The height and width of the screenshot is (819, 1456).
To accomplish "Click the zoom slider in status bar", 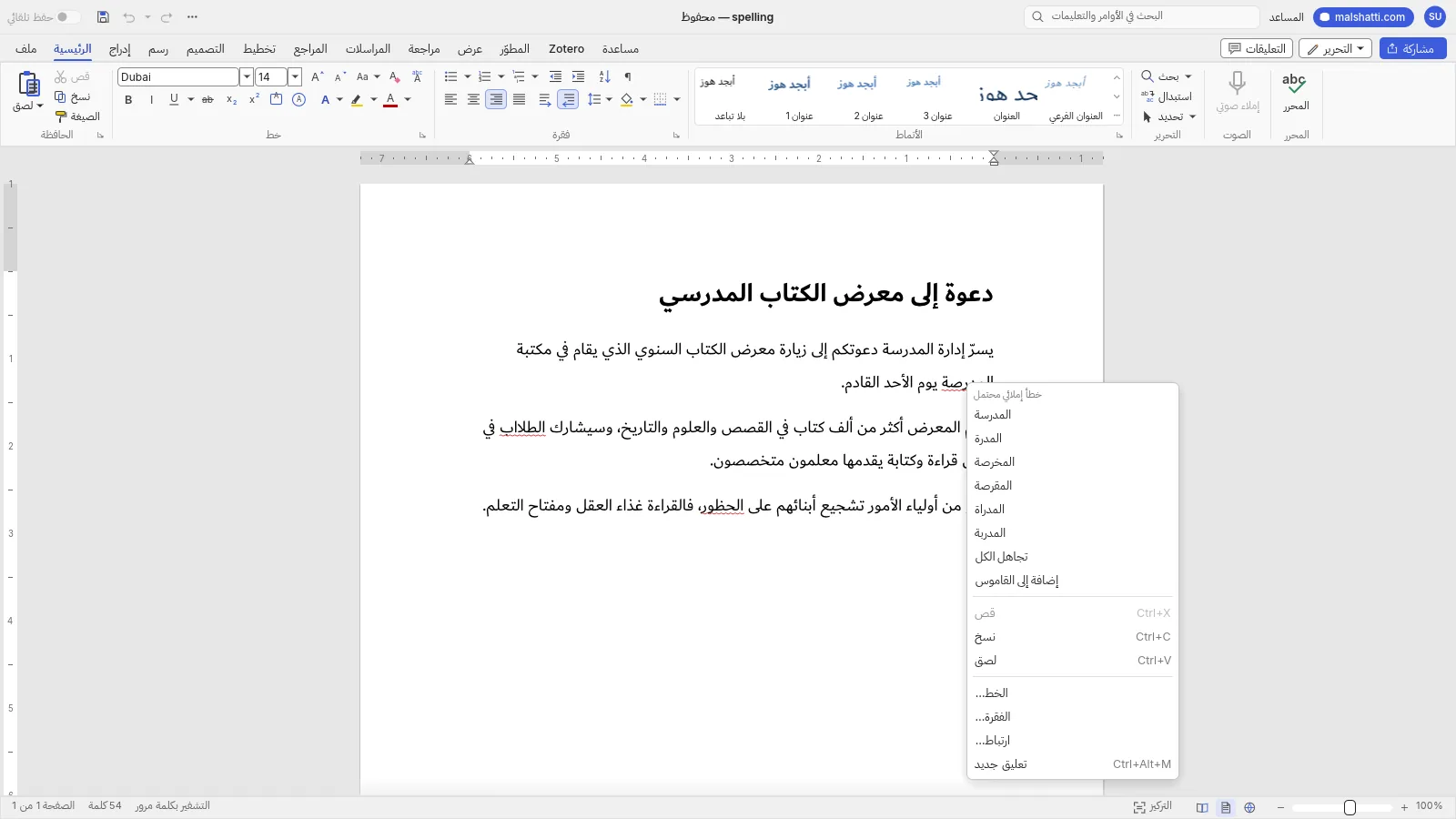I will point(1342,807).
